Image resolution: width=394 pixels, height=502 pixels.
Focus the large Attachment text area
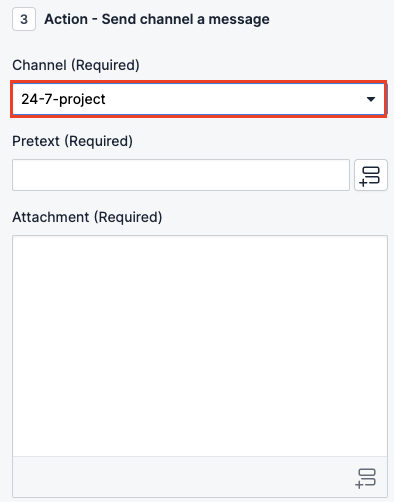(200, 346)
